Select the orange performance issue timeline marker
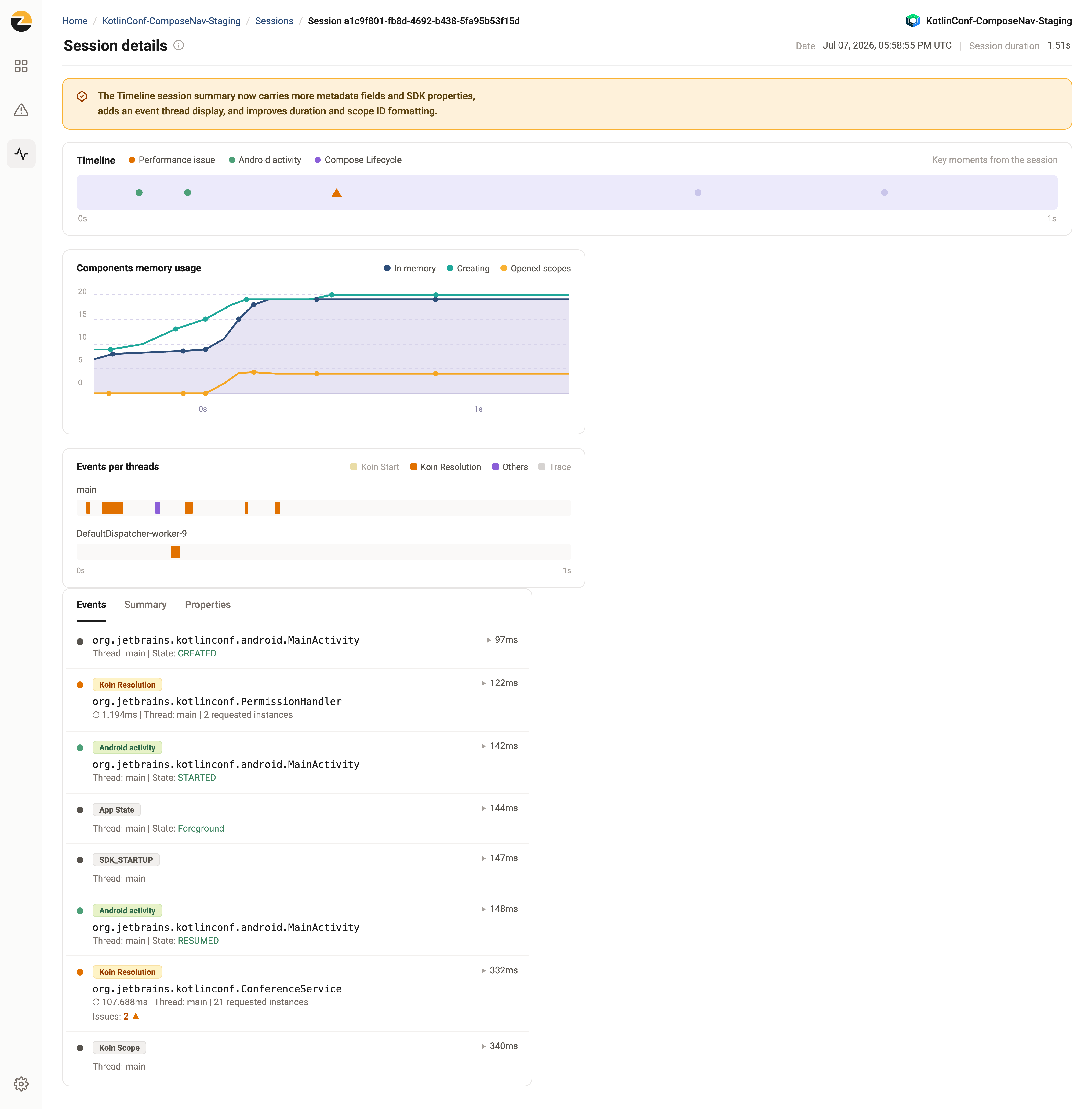The width and height of the screenshot is (1092, 1109). click(337, 193)
